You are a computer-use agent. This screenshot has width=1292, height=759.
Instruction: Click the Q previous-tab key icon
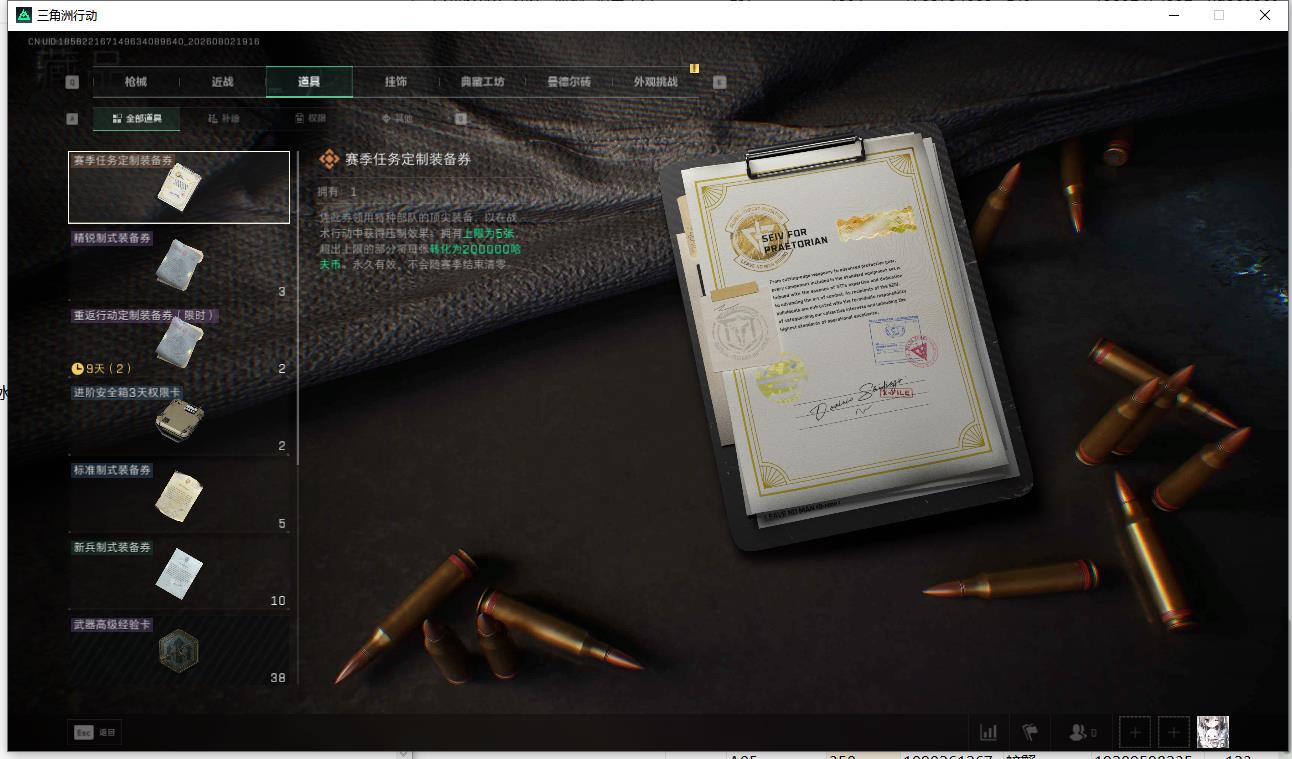pos(72,82)
